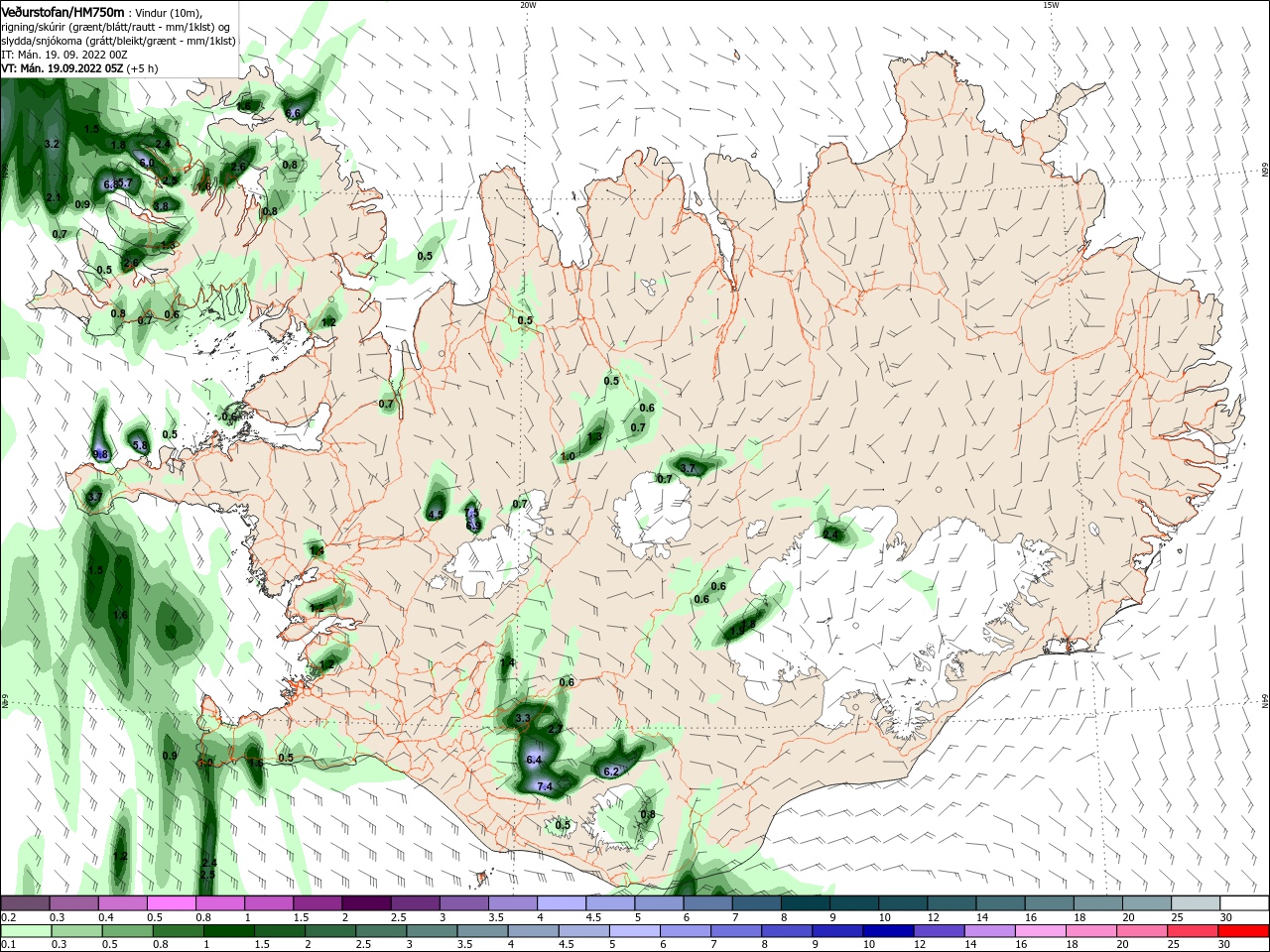1270x952 pixels.
Task: Select the light grey 25 mm snow swatch
Action: (1195, 903)
